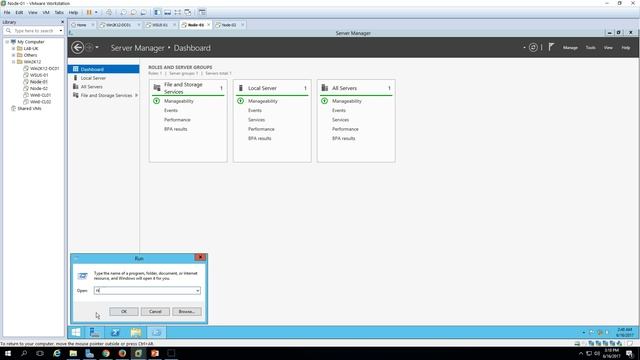Image resolution: width=640 pixels, height=360 pixels.
Task: Click the Library search box
Action: point(33,31)
